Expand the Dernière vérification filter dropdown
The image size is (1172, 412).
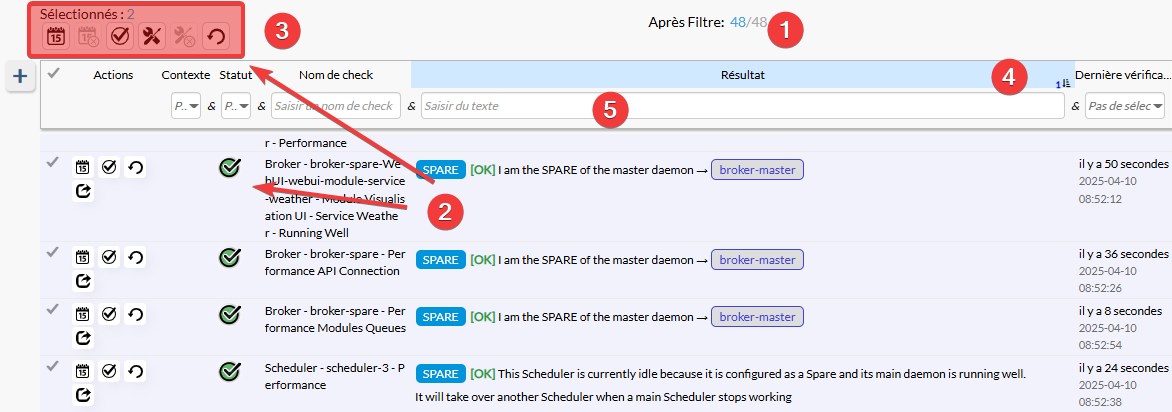point(1126,105)
